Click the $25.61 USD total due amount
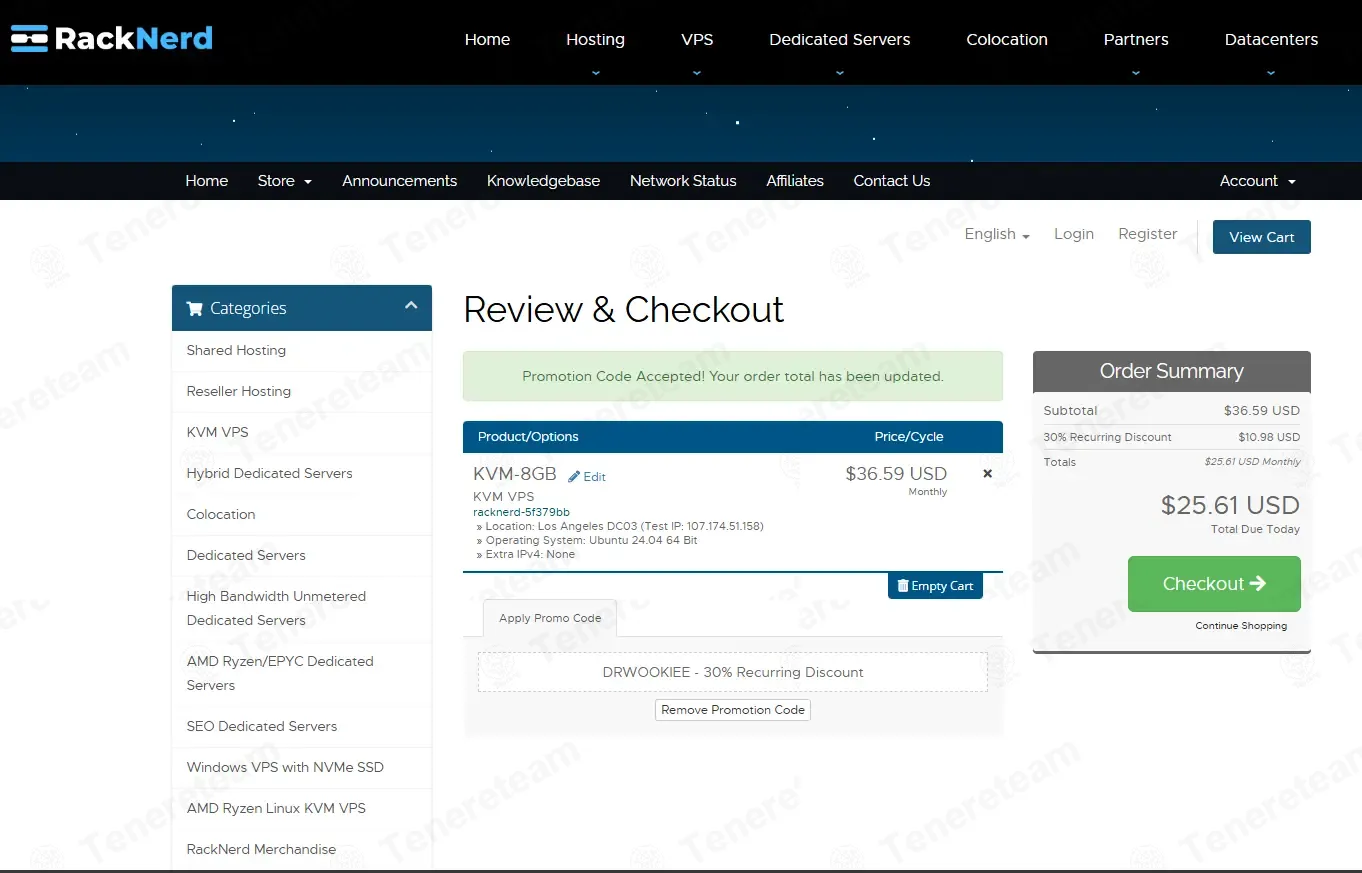The width and height of the screenshot is (1362, 873). (1230, 505)
